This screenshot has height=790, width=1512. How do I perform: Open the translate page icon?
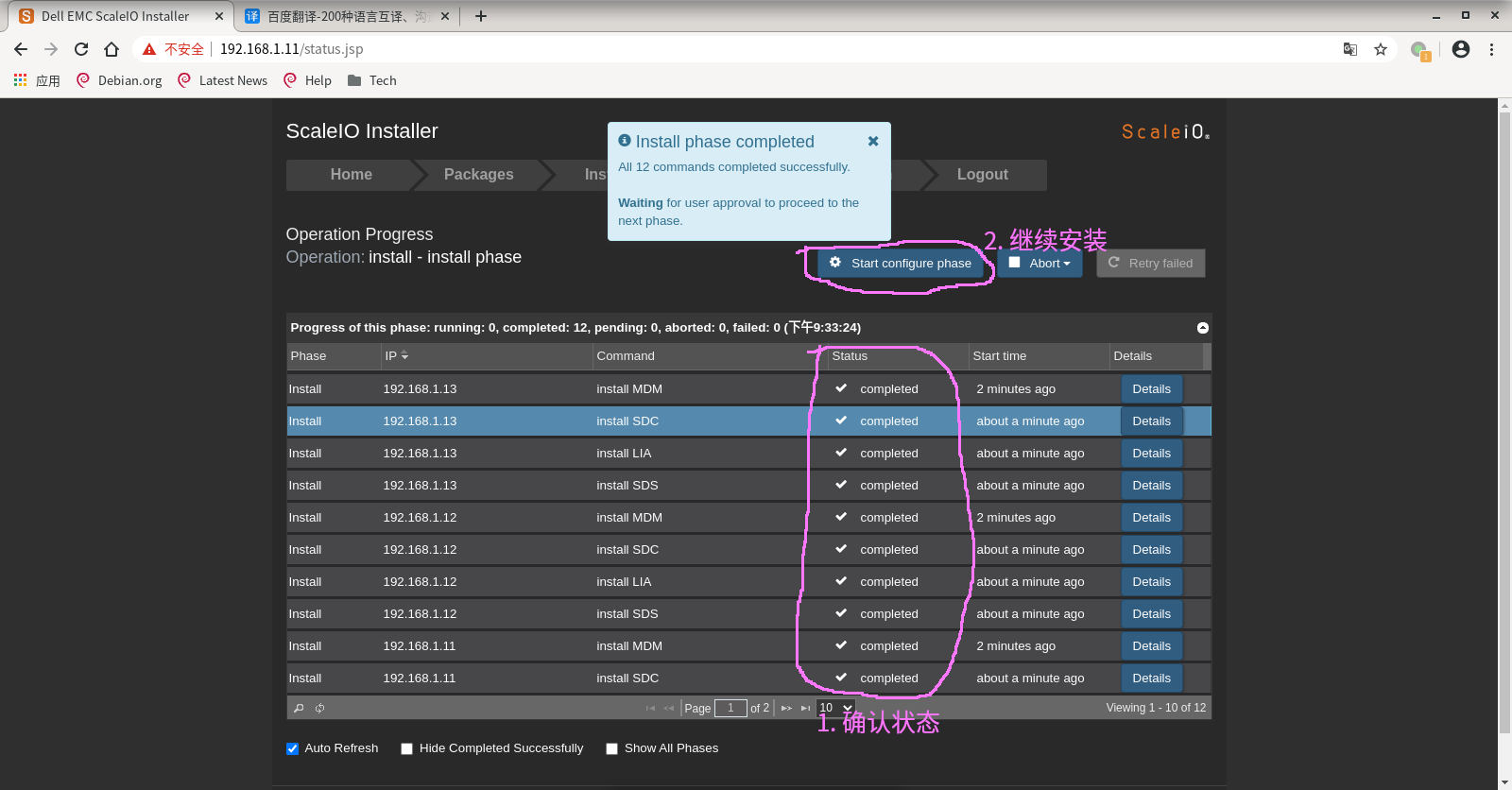1350,49
